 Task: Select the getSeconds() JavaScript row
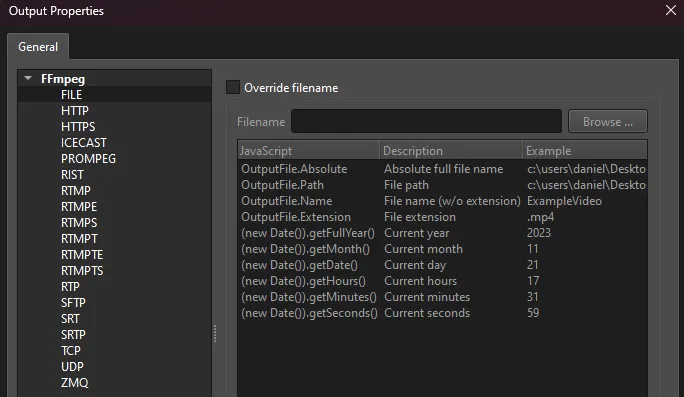(x=442, y=313)
